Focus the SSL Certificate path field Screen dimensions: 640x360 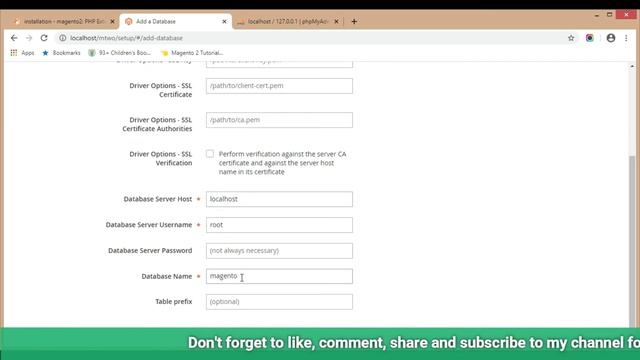(279, 86)
